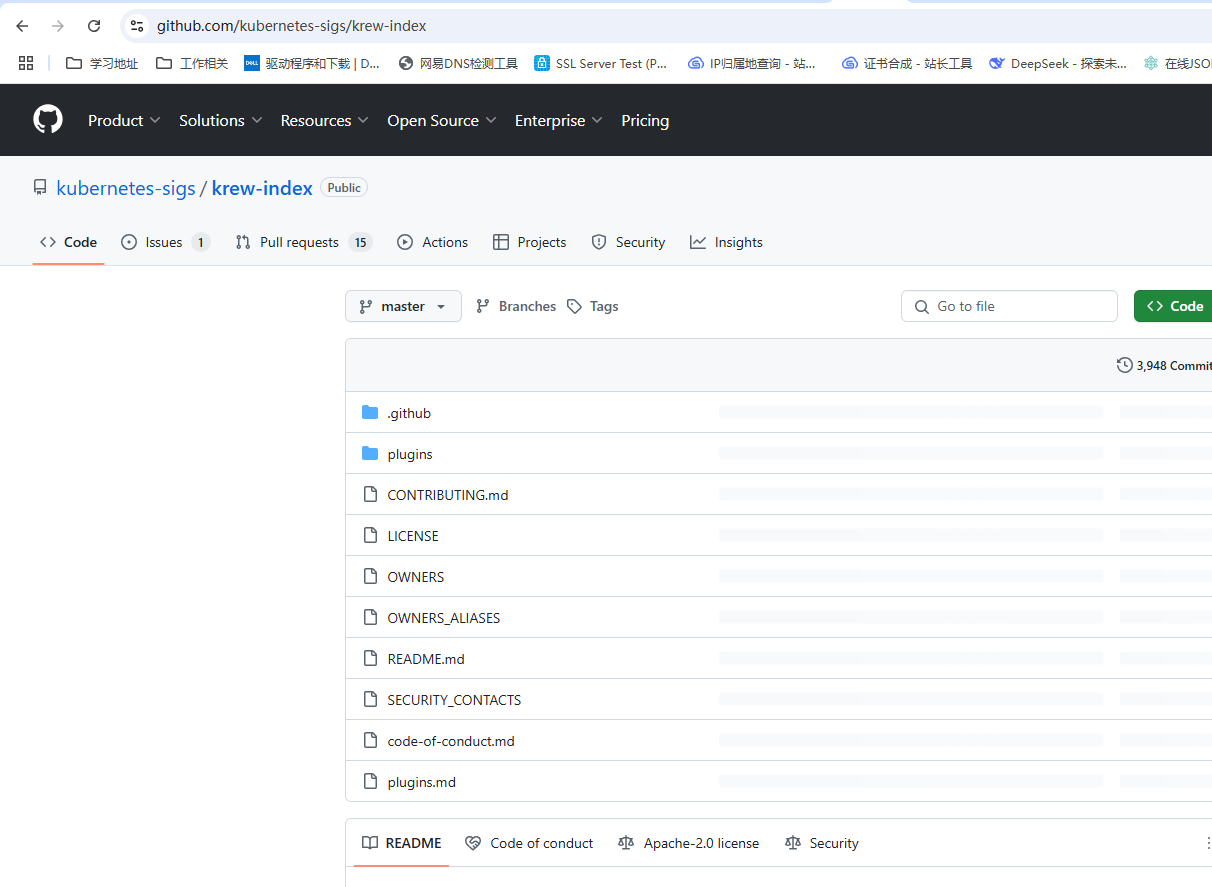
Task: Open the master branch selector
Action: [x=403, y=306]
